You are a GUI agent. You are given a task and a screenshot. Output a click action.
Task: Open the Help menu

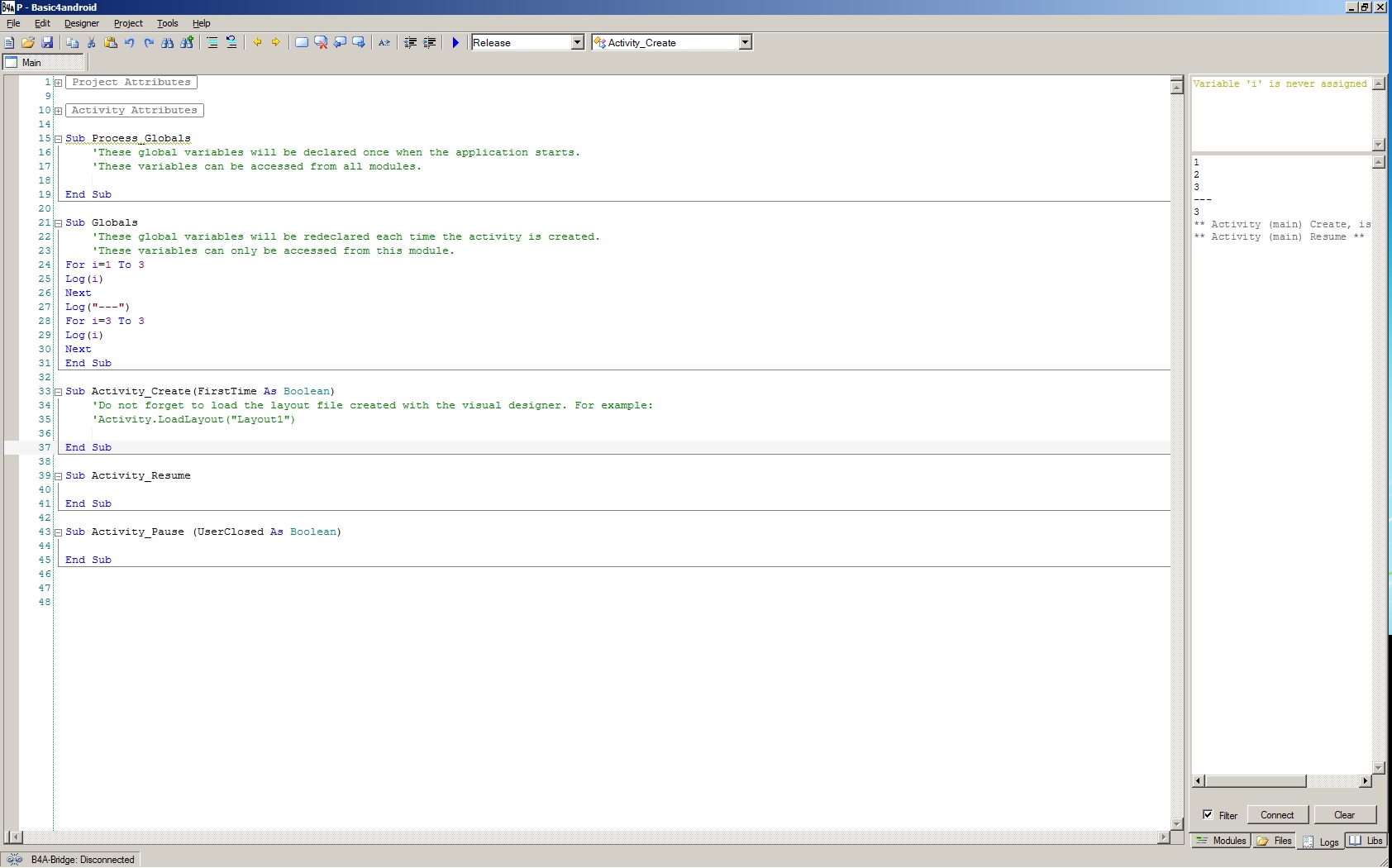(x=202, y=23)
